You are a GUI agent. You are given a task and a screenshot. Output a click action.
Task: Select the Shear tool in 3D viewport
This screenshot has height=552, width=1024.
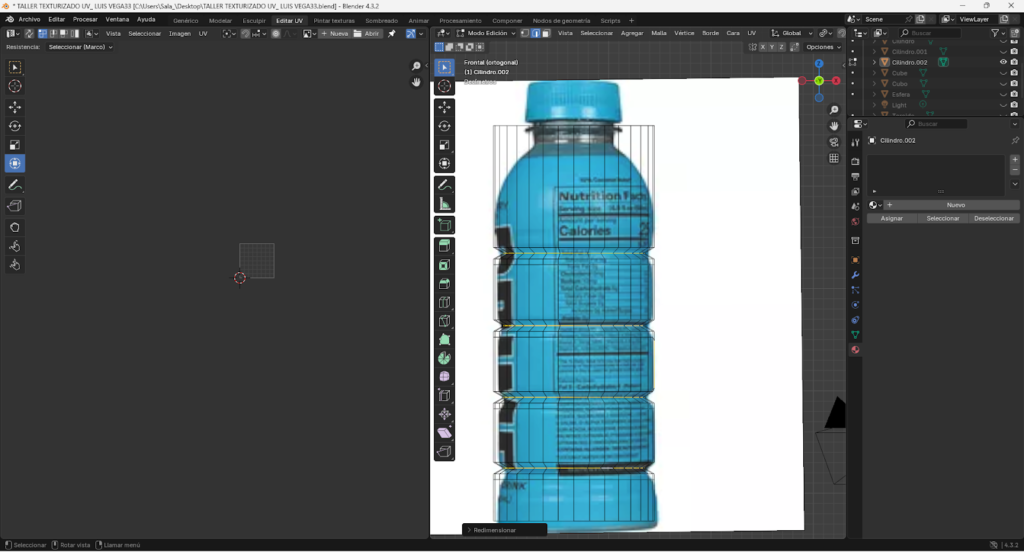445,433
